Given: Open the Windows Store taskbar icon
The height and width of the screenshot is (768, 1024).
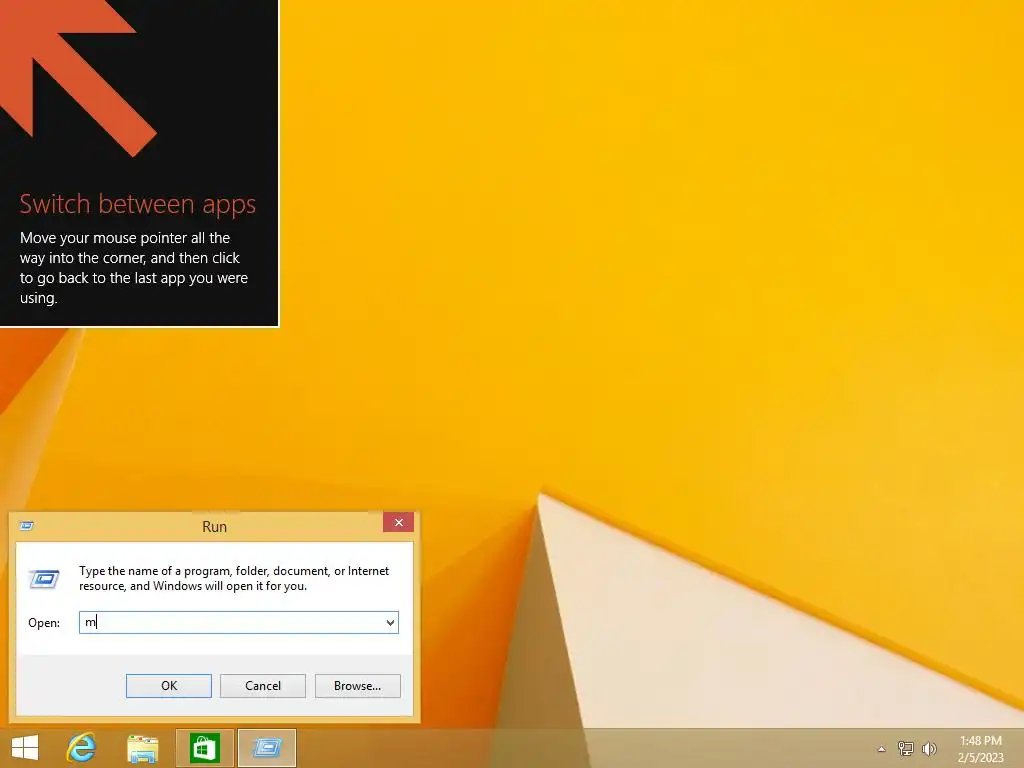Looking at the screenshot, I should [204, 748].
